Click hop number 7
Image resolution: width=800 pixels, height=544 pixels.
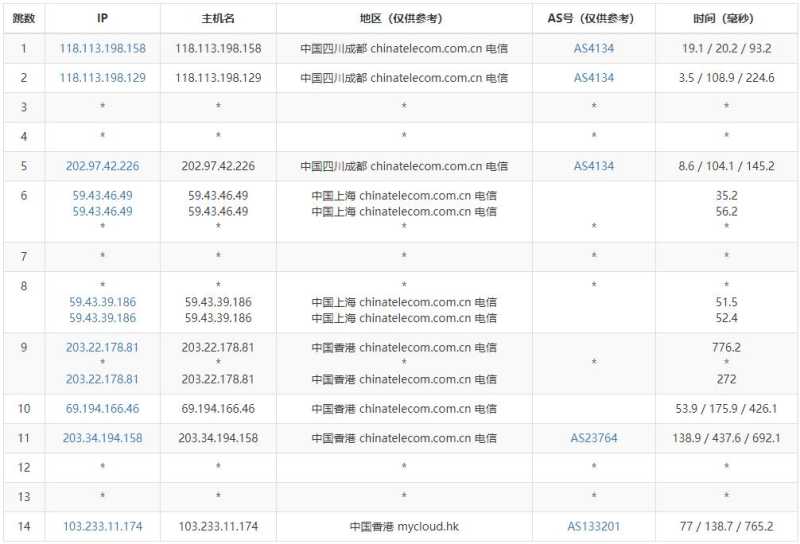(x=24, y=256)
